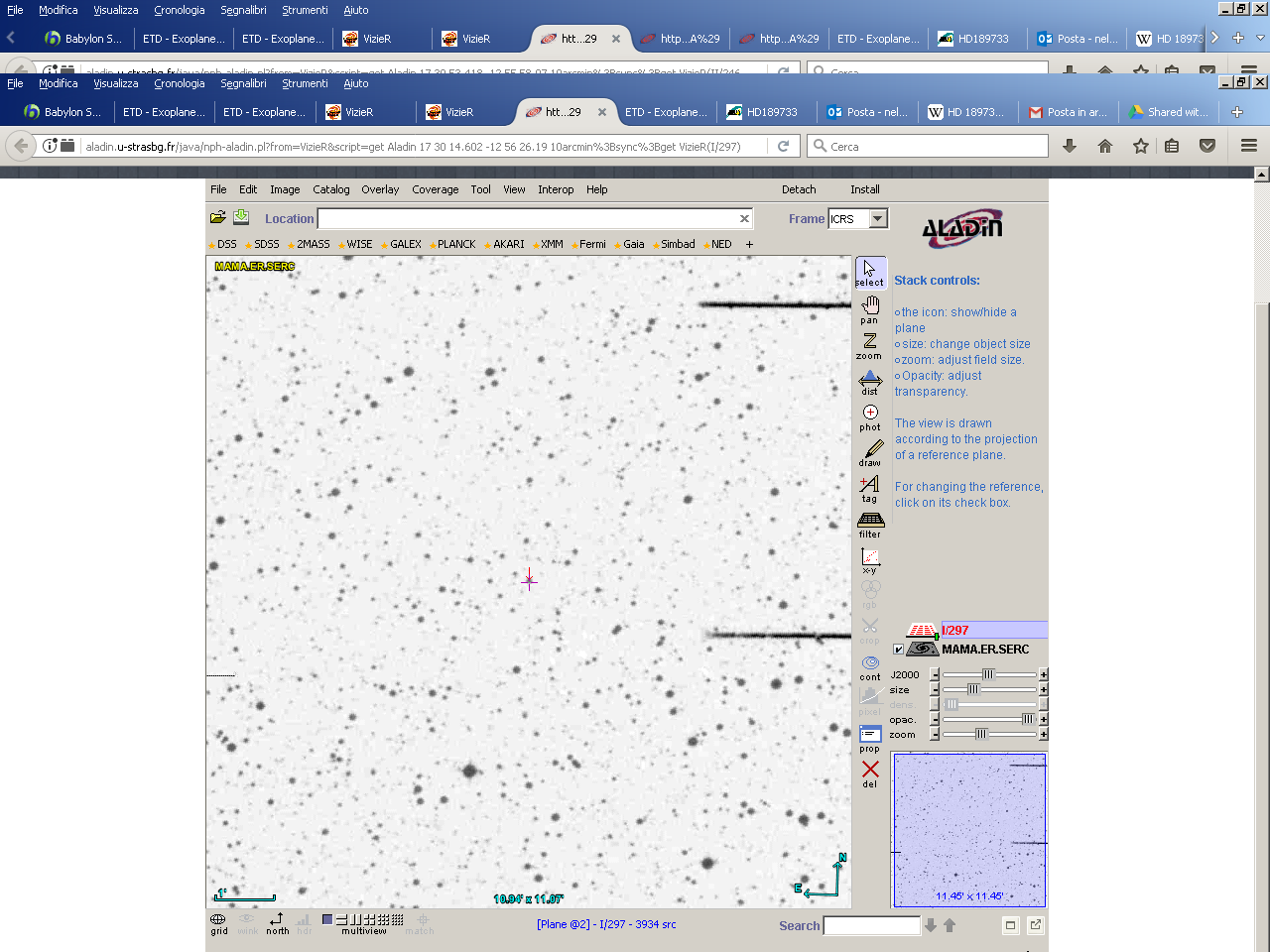Open the Interop menu
Viewport: 1270px width, 952px height.
click(x=556, y=189)
